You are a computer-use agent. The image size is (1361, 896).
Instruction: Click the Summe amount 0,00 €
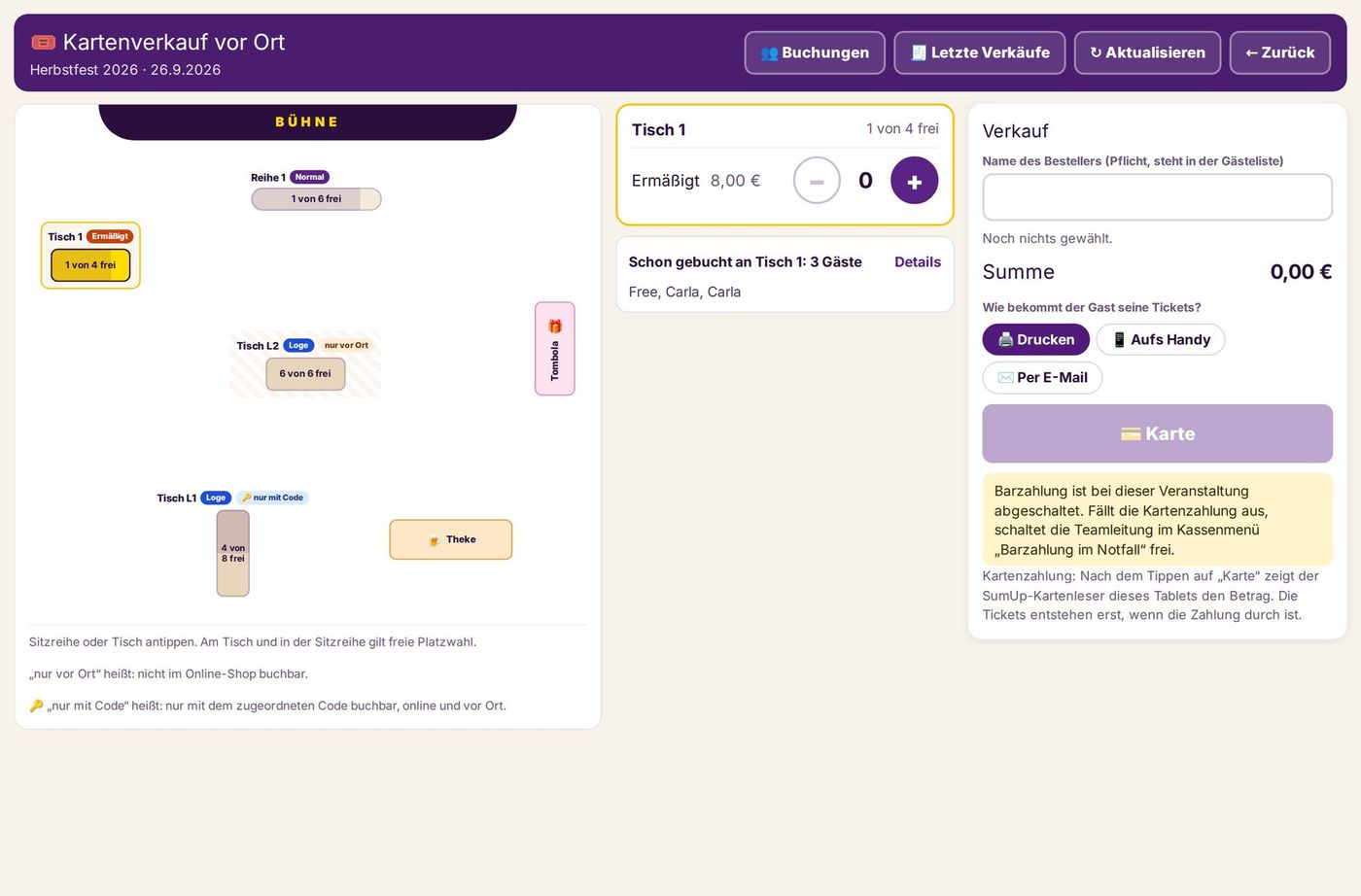pyautogui.click(x=1301, y=272)
